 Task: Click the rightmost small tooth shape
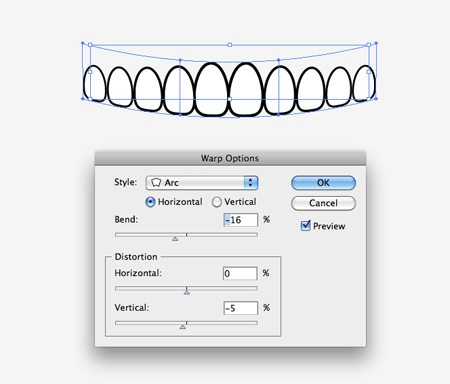(364, 83)
